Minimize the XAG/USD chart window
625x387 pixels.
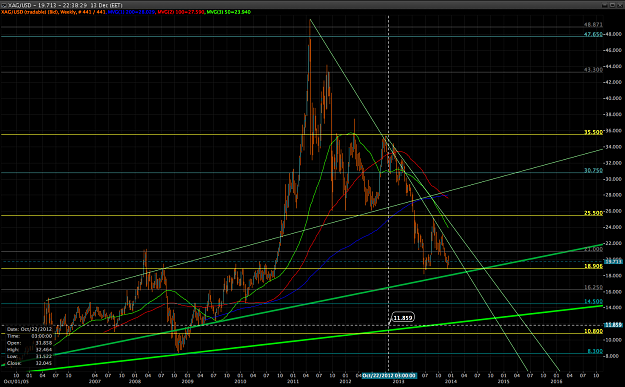[605, 5]
